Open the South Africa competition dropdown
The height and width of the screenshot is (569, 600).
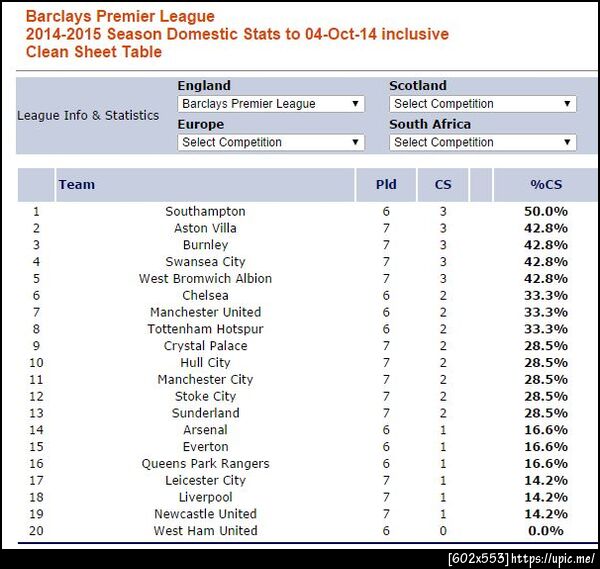coord(483,142)
